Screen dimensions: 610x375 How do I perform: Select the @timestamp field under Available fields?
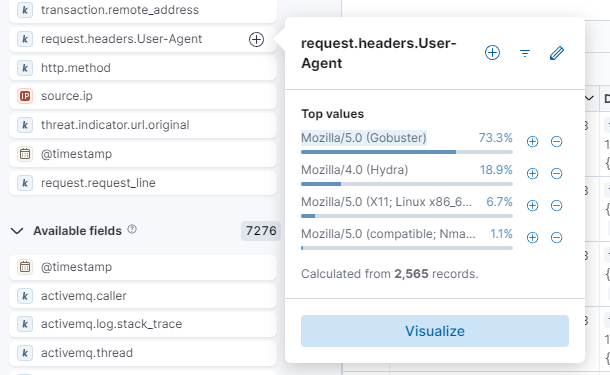tap(143, 267)
